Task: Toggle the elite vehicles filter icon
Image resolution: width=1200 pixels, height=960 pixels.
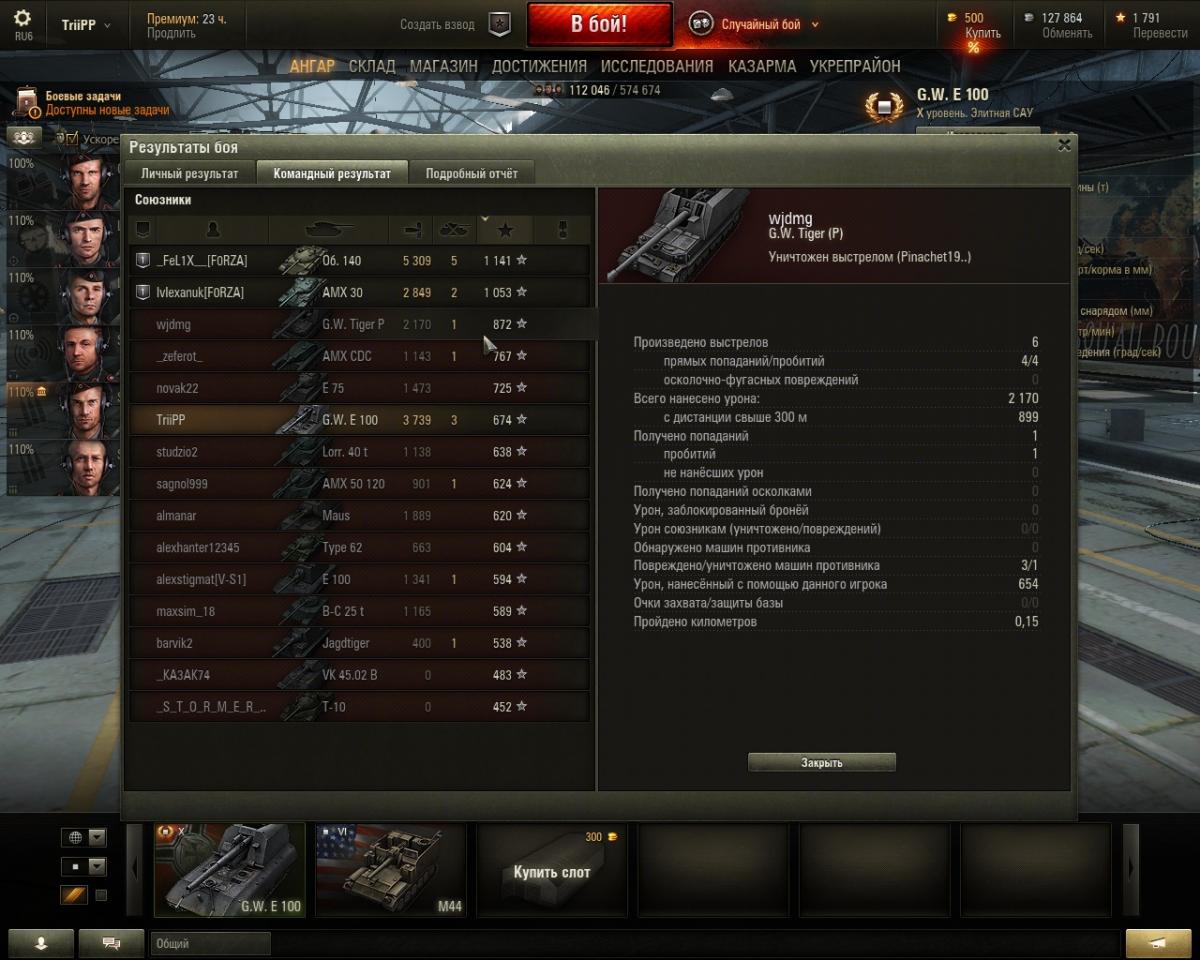Action: click(x=75, y=895)
